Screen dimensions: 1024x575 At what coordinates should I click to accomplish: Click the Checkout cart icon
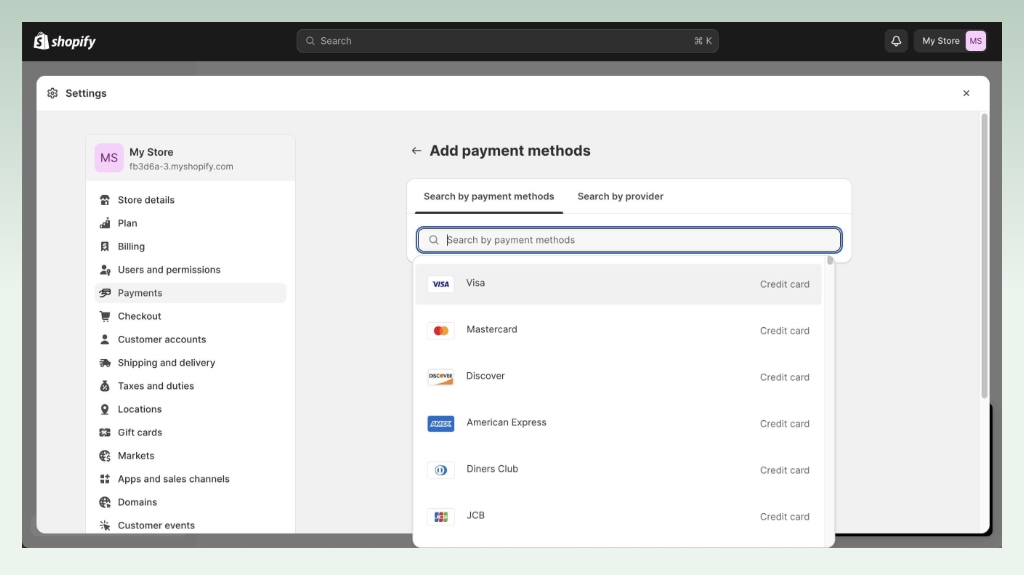(104, 316)
